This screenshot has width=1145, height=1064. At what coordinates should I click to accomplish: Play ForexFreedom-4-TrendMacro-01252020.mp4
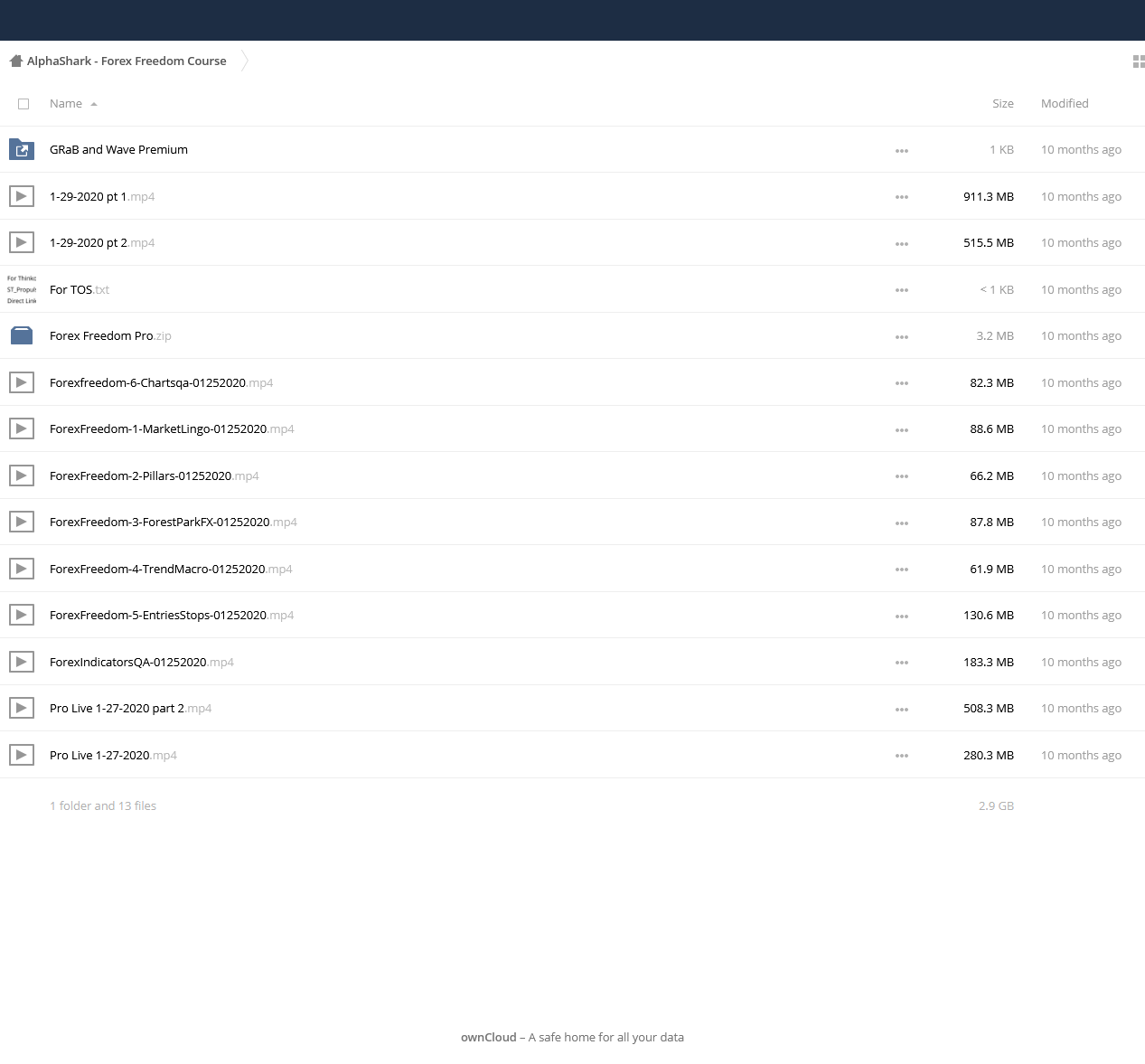coord(171,569)
